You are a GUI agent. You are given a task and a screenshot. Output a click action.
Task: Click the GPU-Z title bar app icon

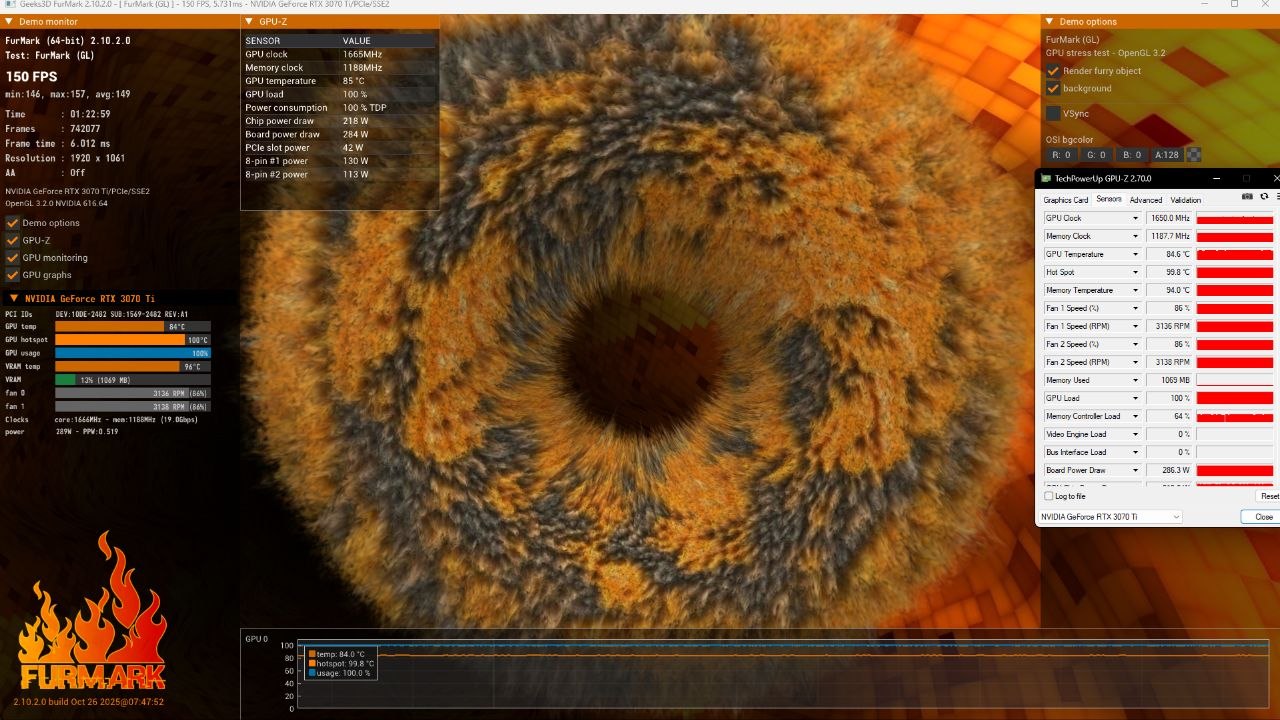click(1046, 179)
